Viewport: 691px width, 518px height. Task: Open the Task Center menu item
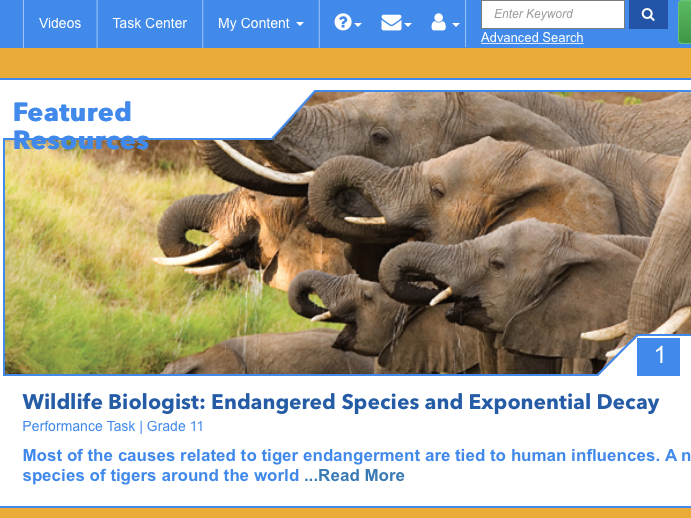point(150,23)
